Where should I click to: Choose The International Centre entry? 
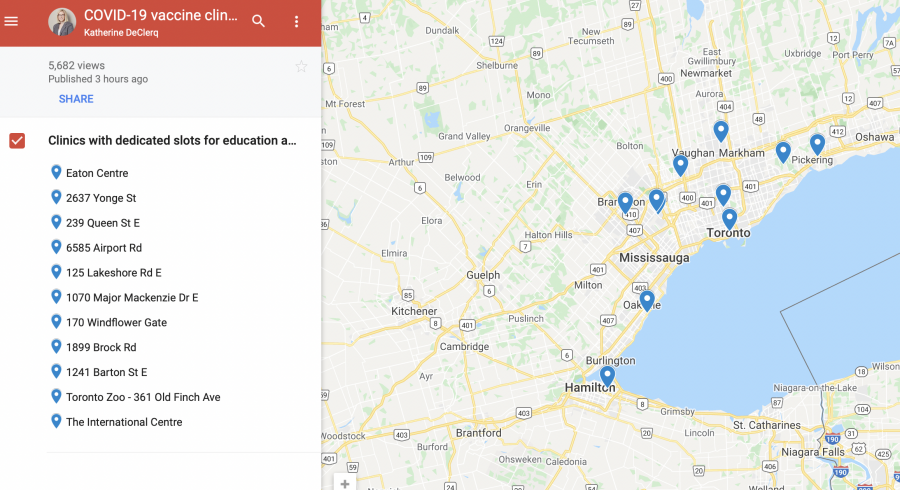(124, 422)
